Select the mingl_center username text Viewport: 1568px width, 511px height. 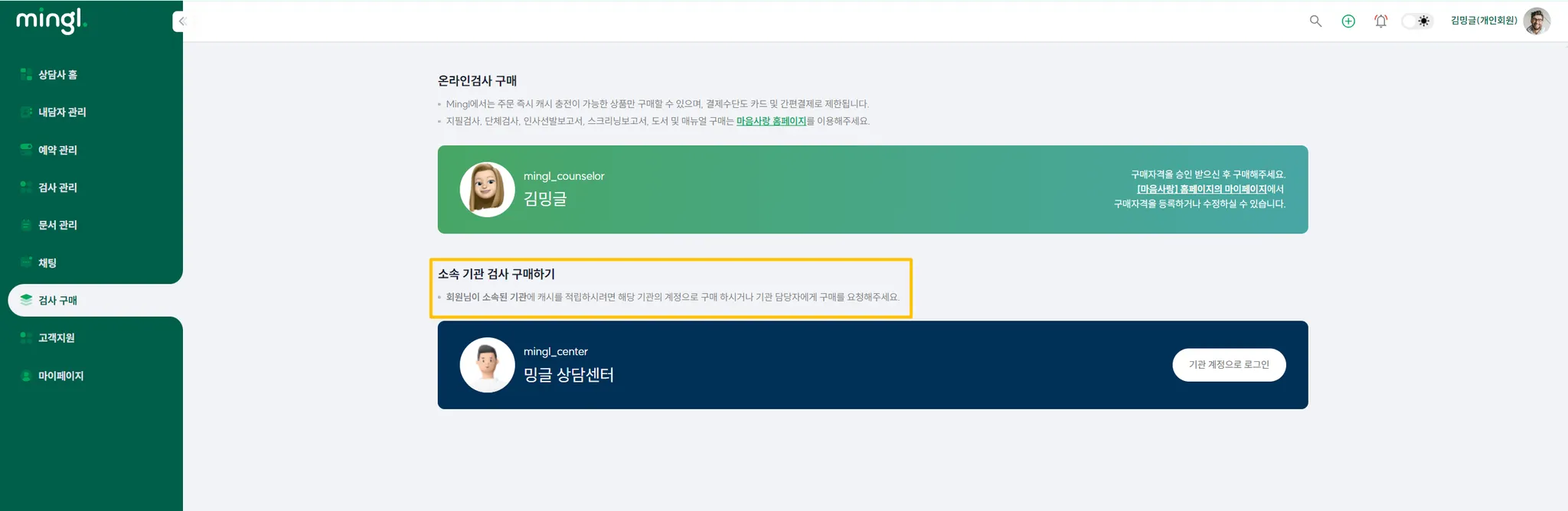pos(556,351)
